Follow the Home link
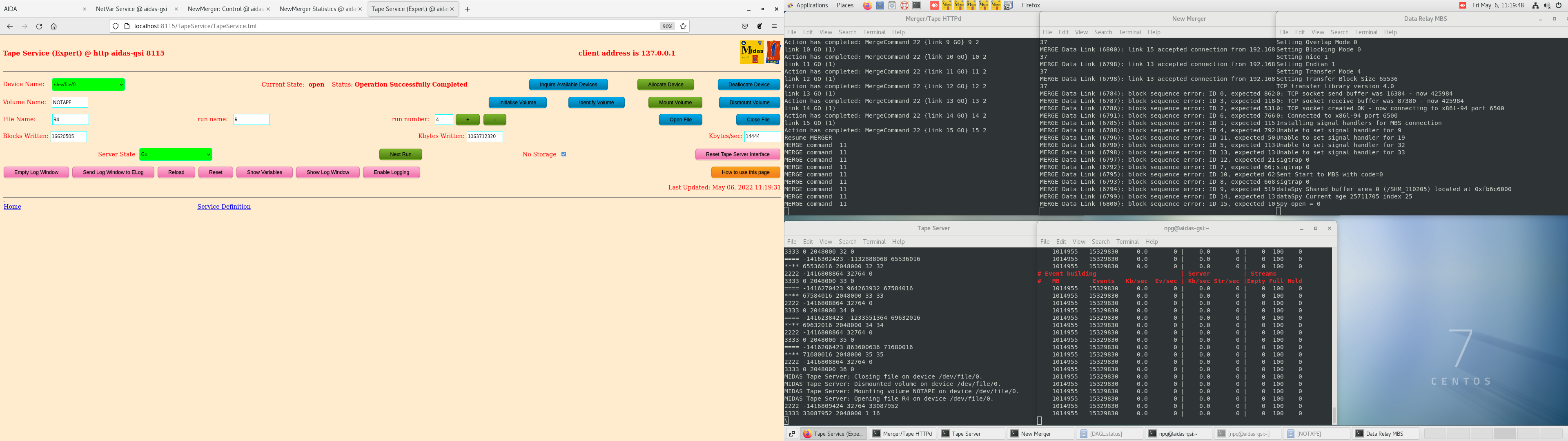This screenshot has width=1568, height=441. (x=12, y=207)
